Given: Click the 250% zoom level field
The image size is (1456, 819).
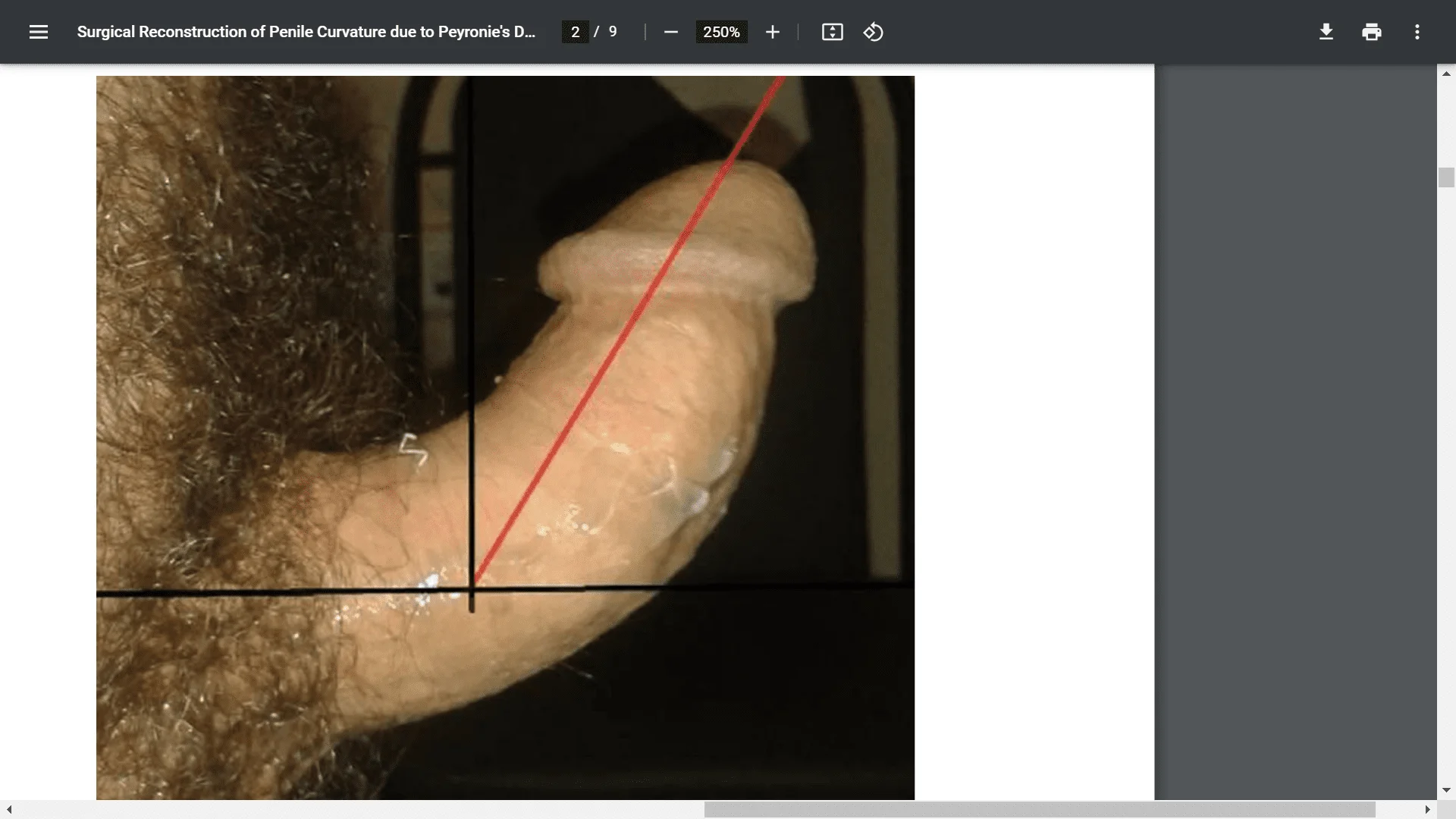Looking at the screenshot, I should 721,32.
